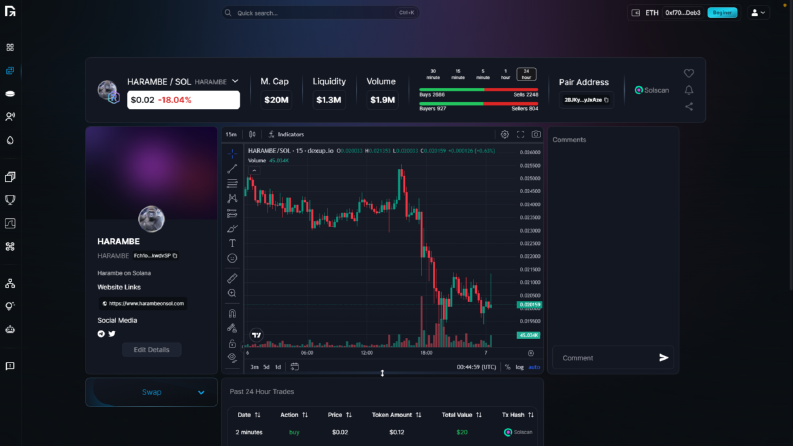Image resolution: width=793 pixels, height=446 pixels.
Task: Click the Beginner level badge
Action: click(722, 13)
